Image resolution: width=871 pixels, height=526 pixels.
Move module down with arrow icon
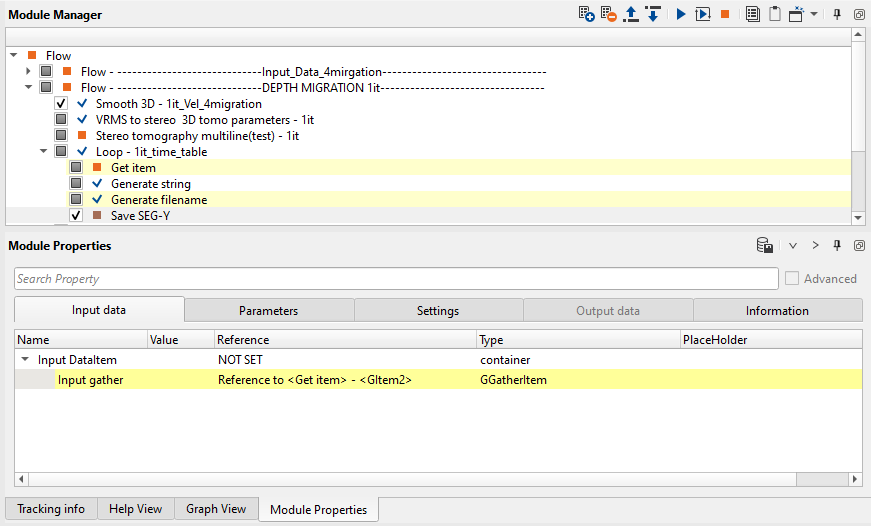pyautogui.click(x=652, y=14)
